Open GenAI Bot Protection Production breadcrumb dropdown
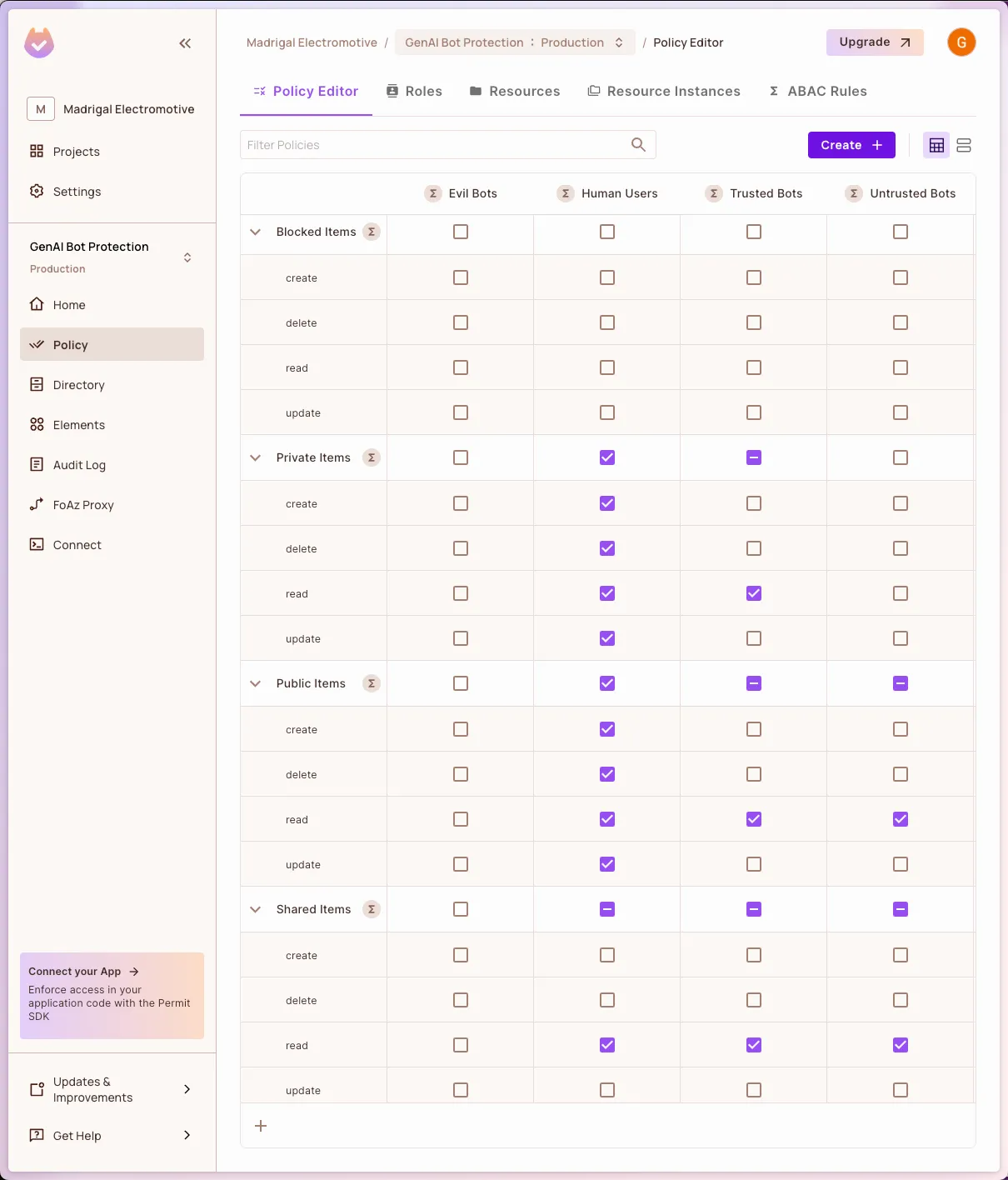 514,42
